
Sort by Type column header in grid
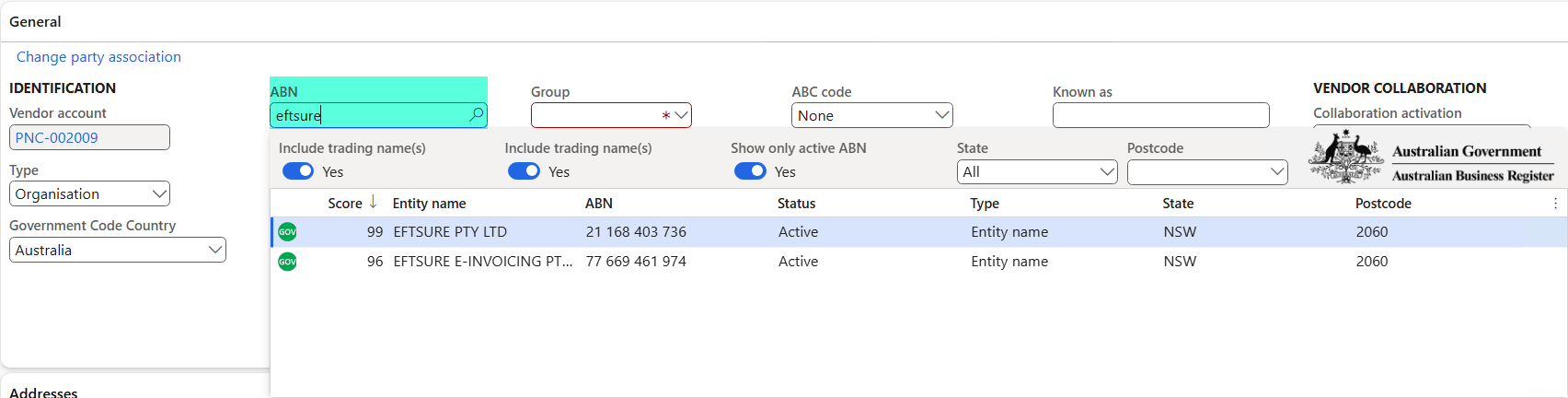(x=985, y=204)
